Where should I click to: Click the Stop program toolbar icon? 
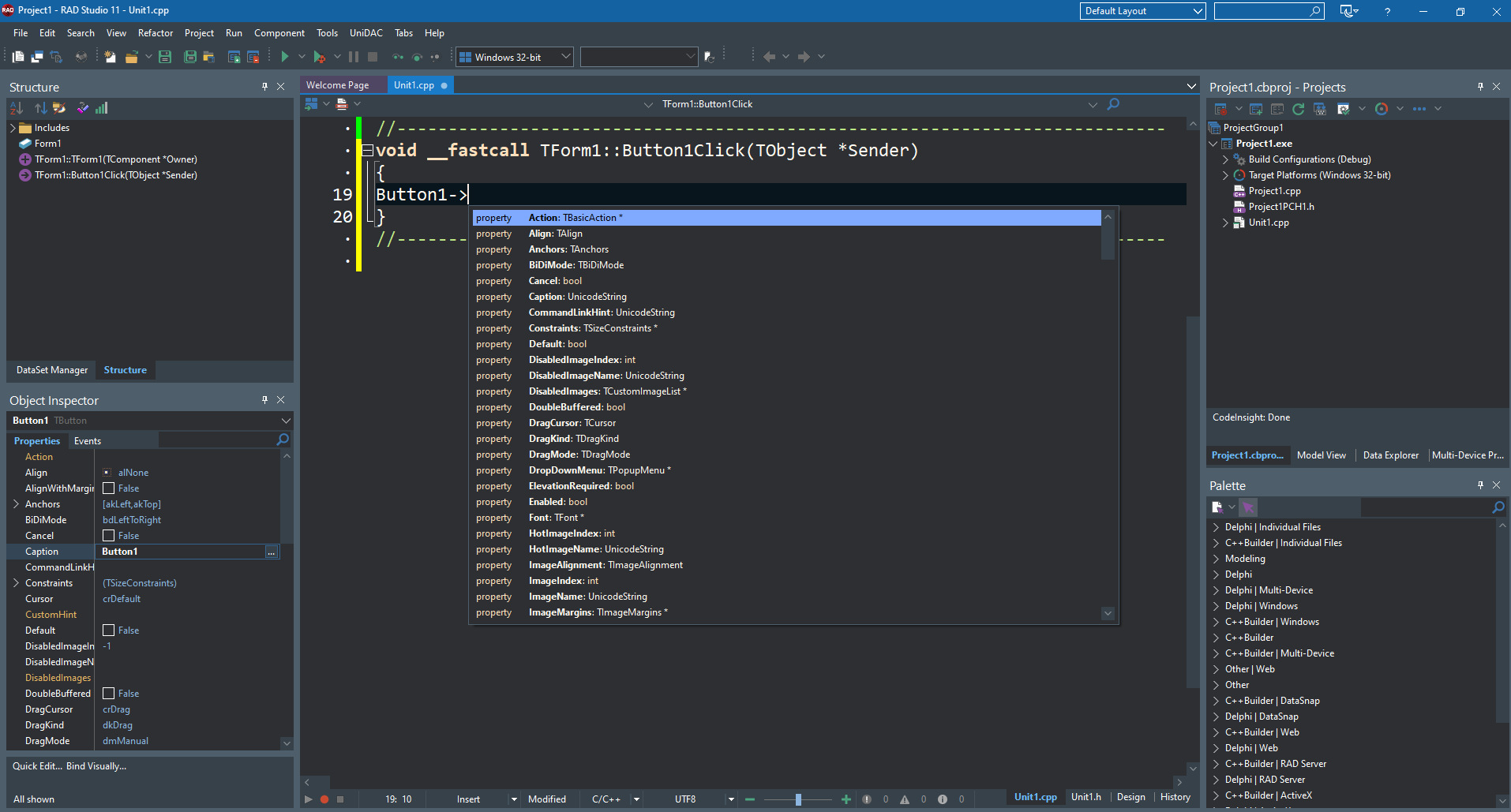tap(373, 57)
